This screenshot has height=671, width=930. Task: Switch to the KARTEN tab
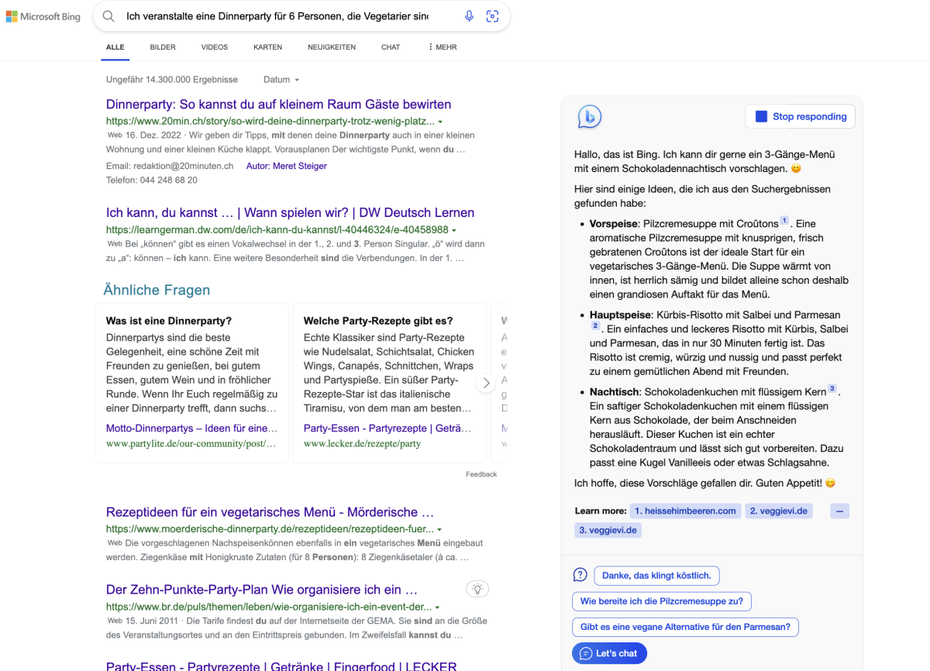click(267, 47)
